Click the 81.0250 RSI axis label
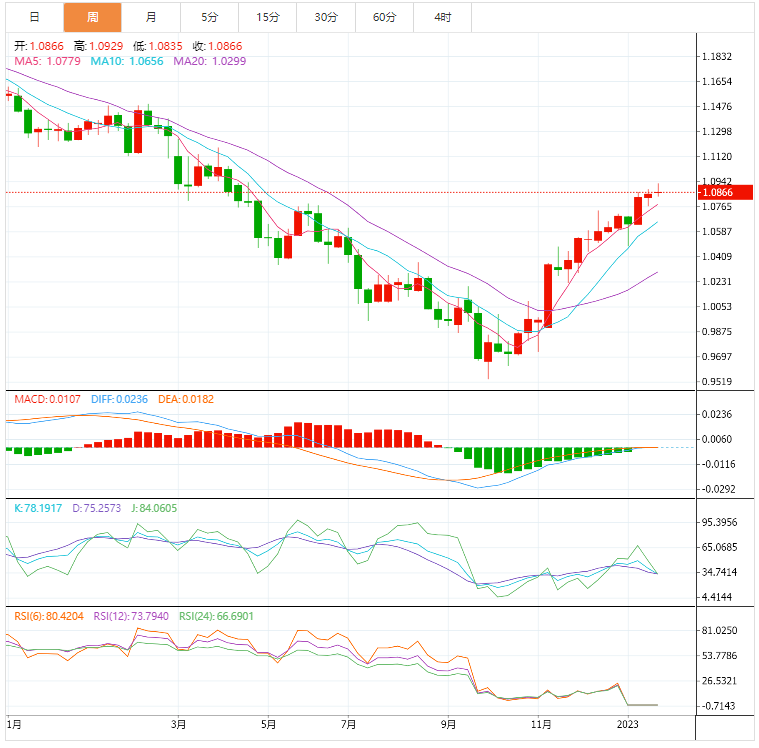Viewport: 759px width, 748px height. point(720,630)
